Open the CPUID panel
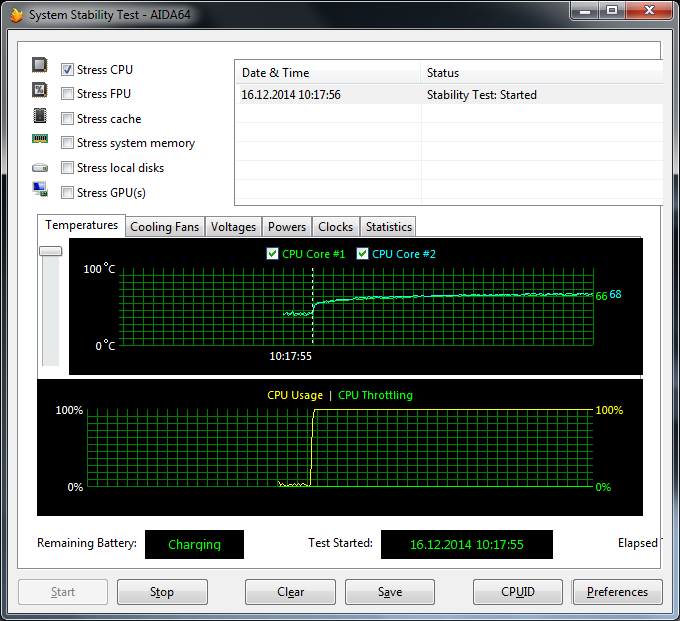The width and height of the screenshot is (680, 621). coord(518,592)
